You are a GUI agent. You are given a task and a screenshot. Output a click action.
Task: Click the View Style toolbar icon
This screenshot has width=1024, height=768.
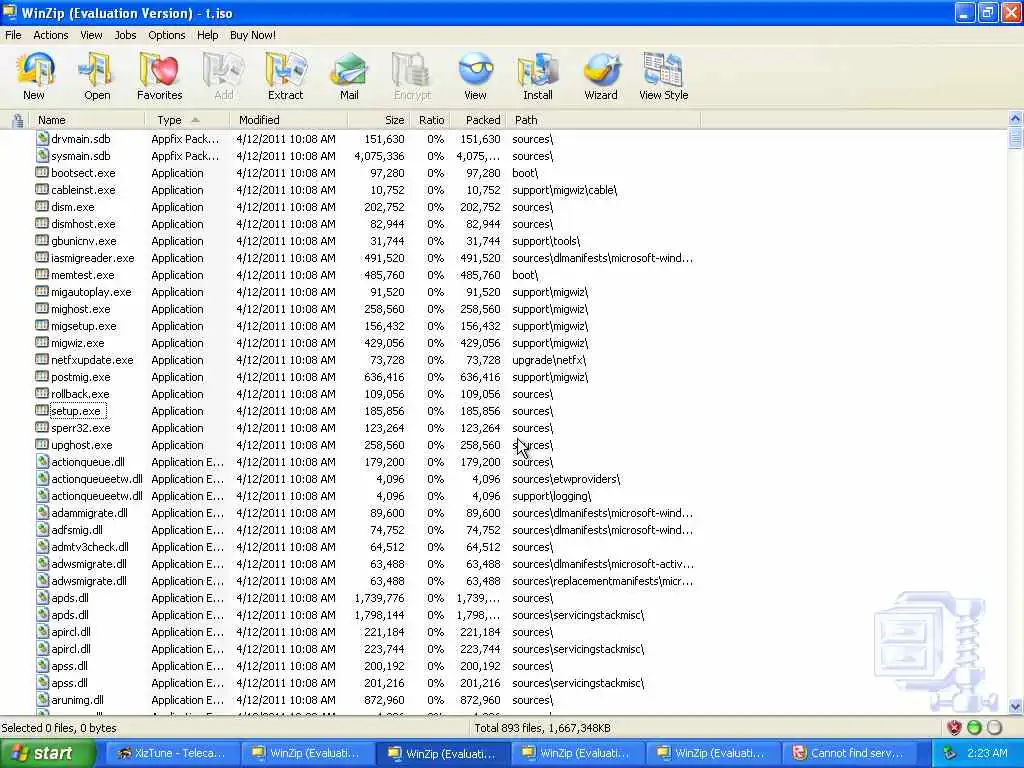click(x=664, y=76)
